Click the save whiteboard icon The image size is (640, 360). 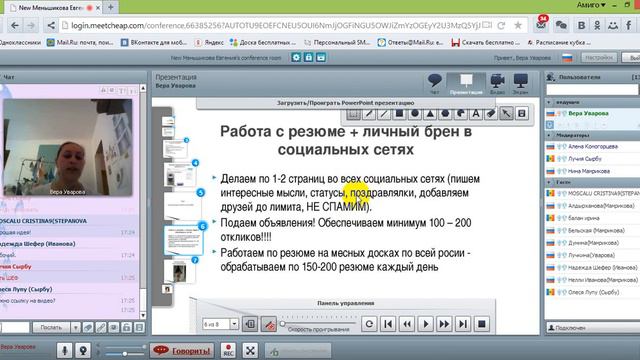pyautogui.click(x=522, y=113)
